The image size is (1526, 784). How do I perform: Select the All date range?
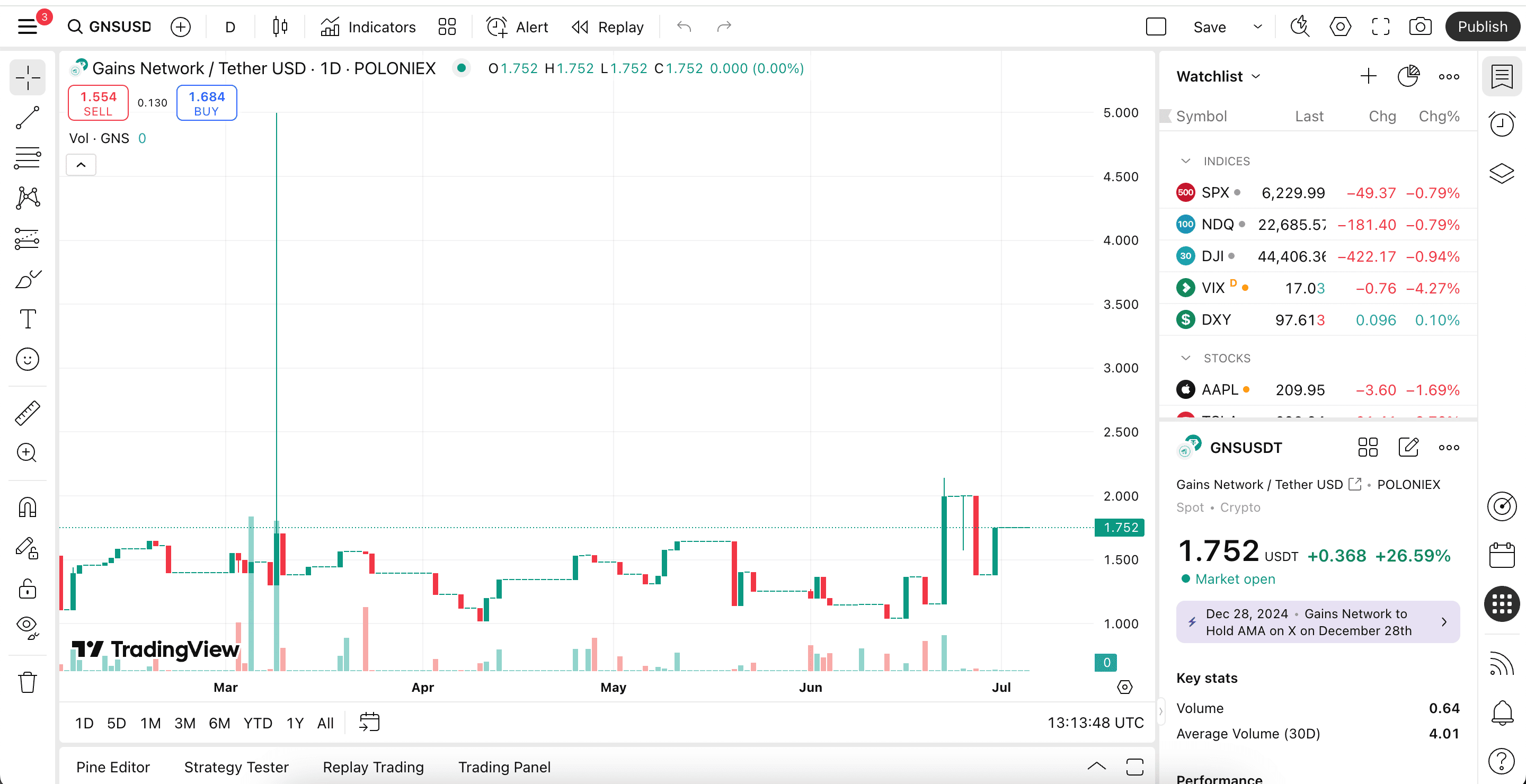325,723
